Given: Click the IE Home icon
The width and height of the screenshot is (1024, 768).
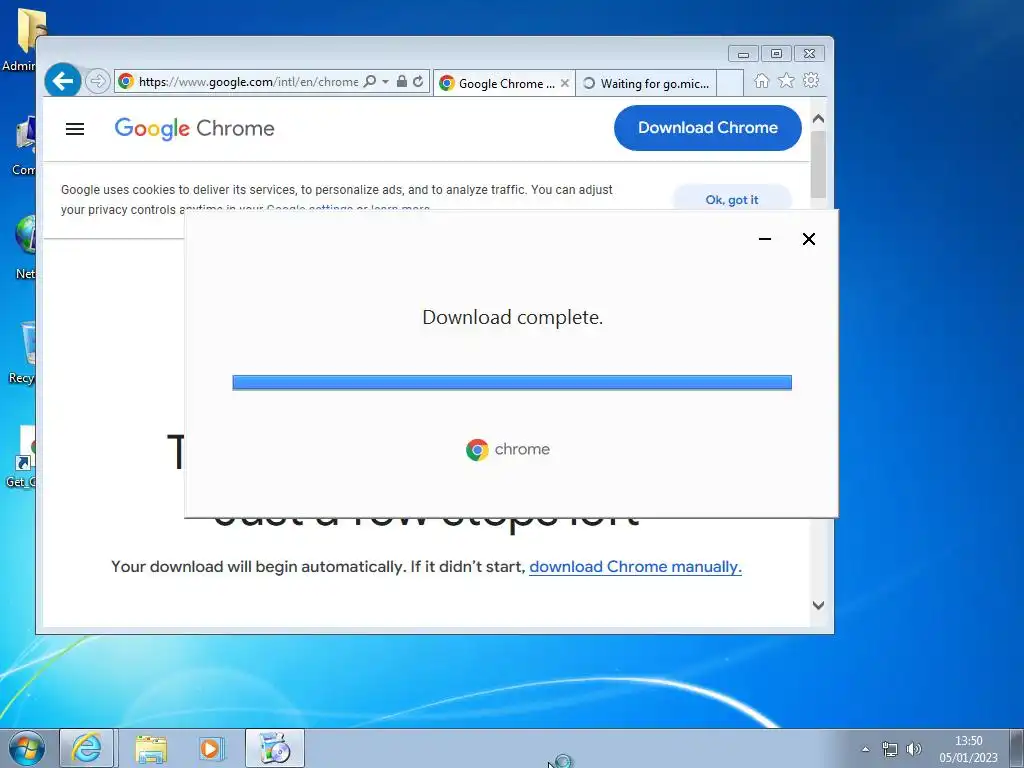Looking at the screenshot, I should coord(761,80).
